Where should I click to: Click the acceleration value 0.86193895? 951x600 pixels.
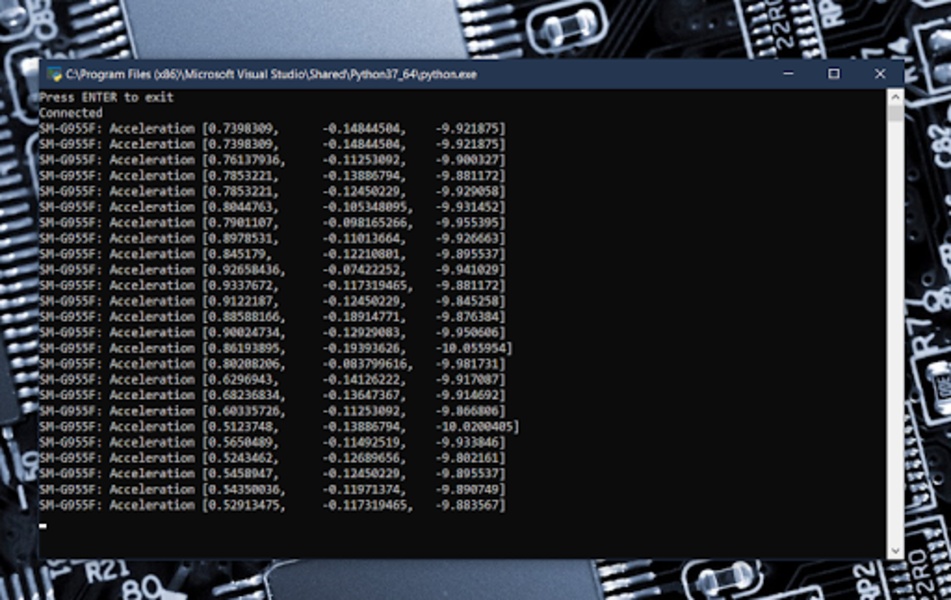[245, 348]
